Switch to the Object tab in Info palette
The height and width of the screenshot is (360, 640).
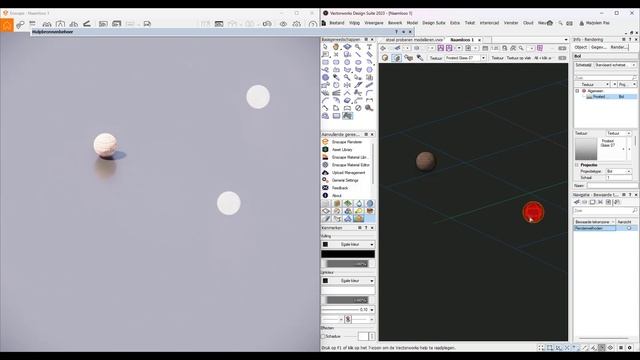point(580,47)
